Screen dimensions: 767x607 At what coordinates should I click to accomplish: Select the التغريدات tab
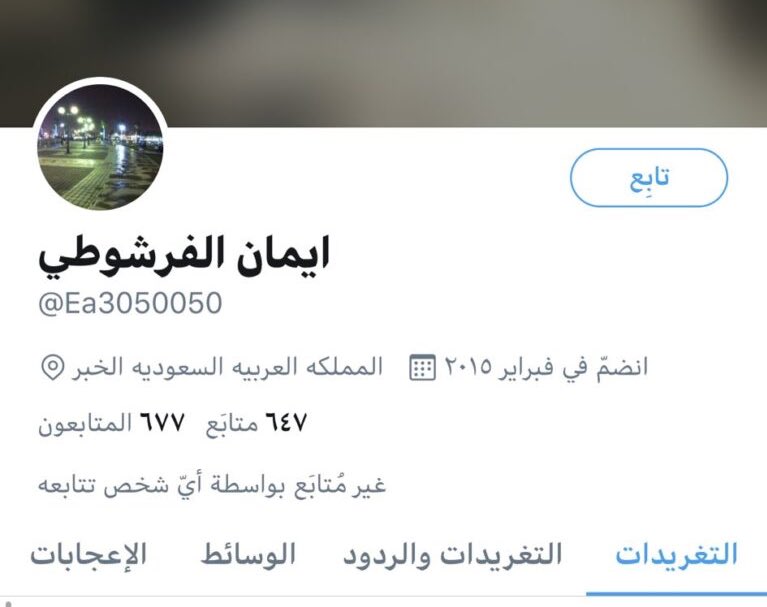(x=677, y=555)
